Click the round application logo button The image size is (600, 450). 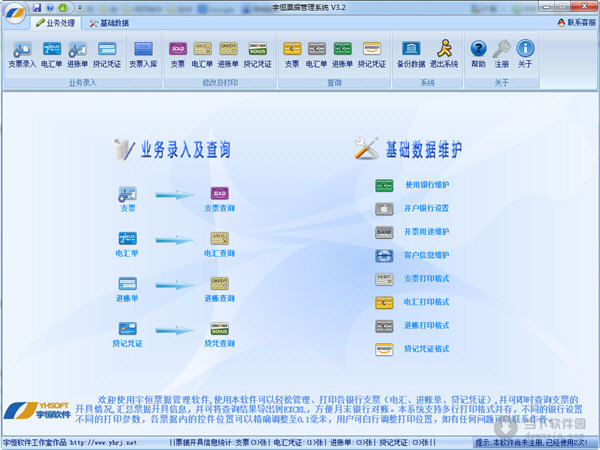(15, 12)
